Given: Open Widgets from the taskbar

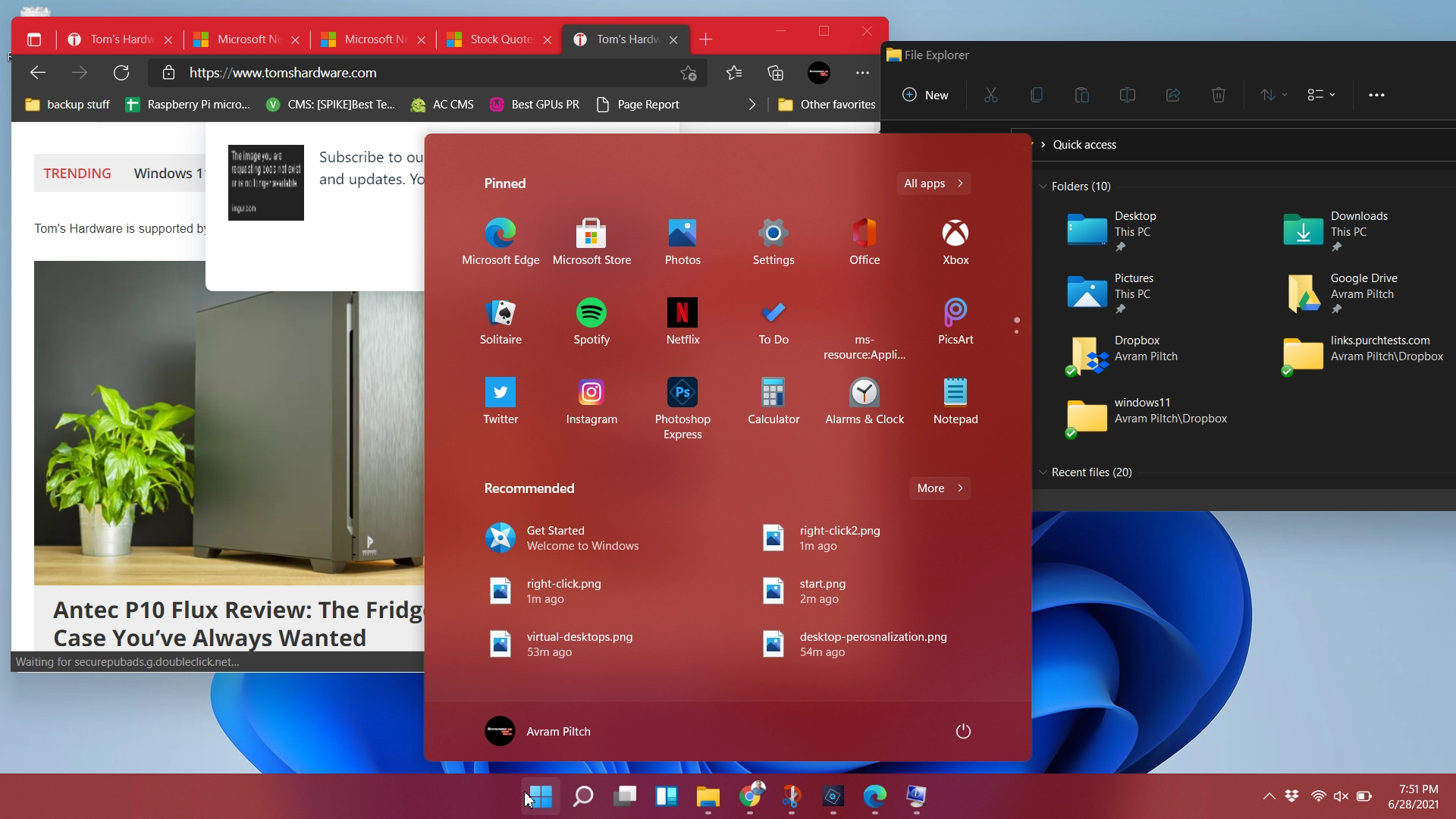Looking at the screenshot, I should click(666, 796).
